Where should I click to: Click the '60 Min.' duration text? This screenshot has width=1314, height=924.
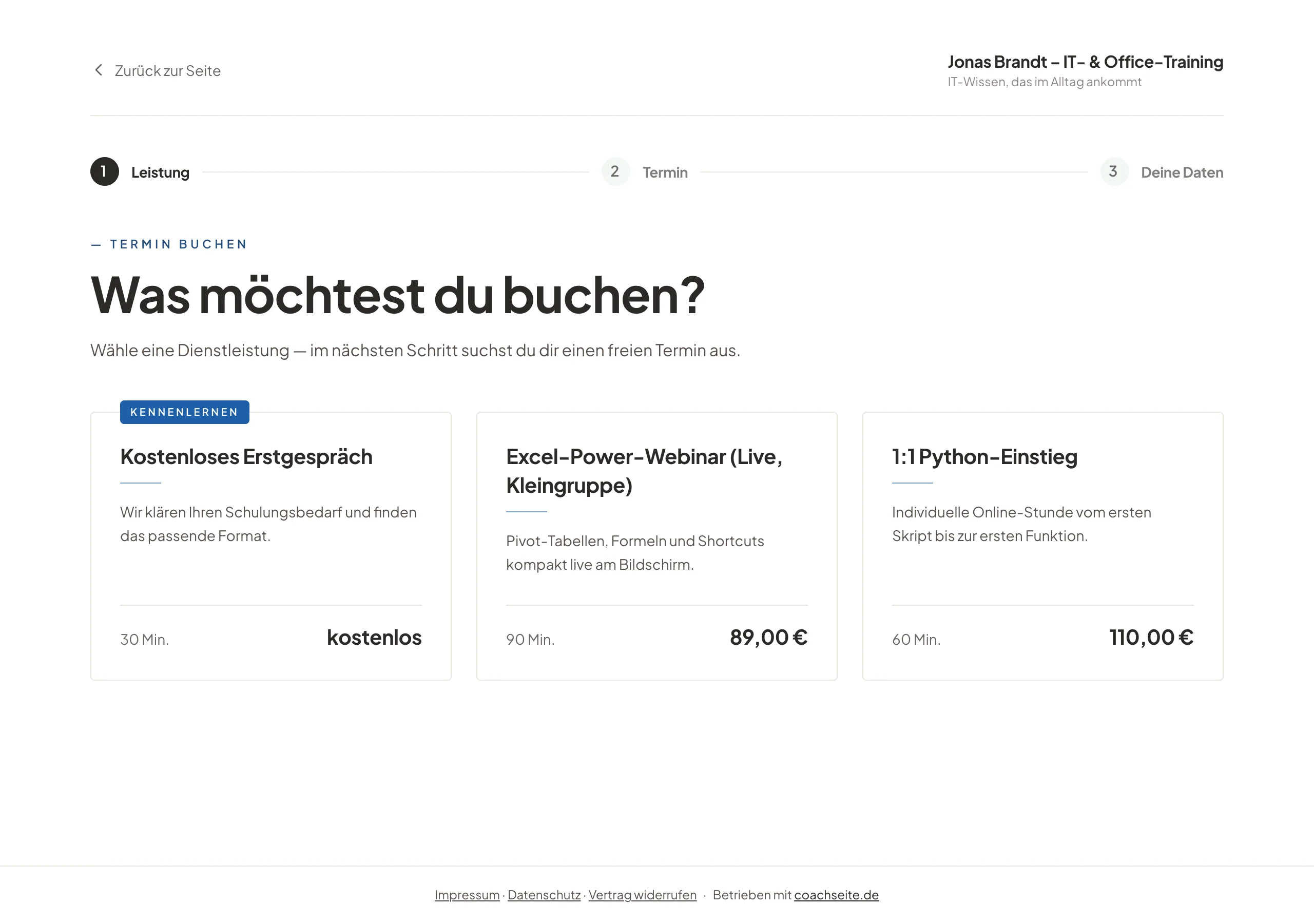[x=916, y=640]
